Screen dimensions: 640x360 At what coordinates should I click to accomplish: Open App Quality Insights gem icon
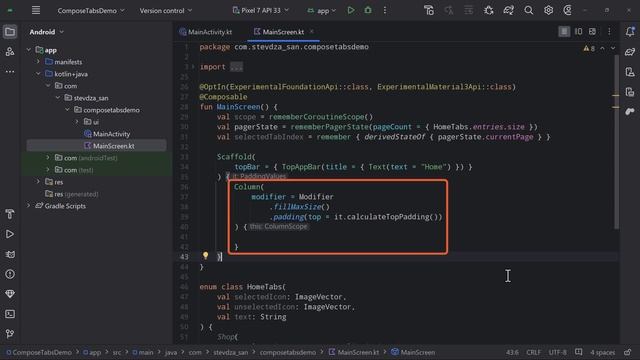(x=10, y=294)
